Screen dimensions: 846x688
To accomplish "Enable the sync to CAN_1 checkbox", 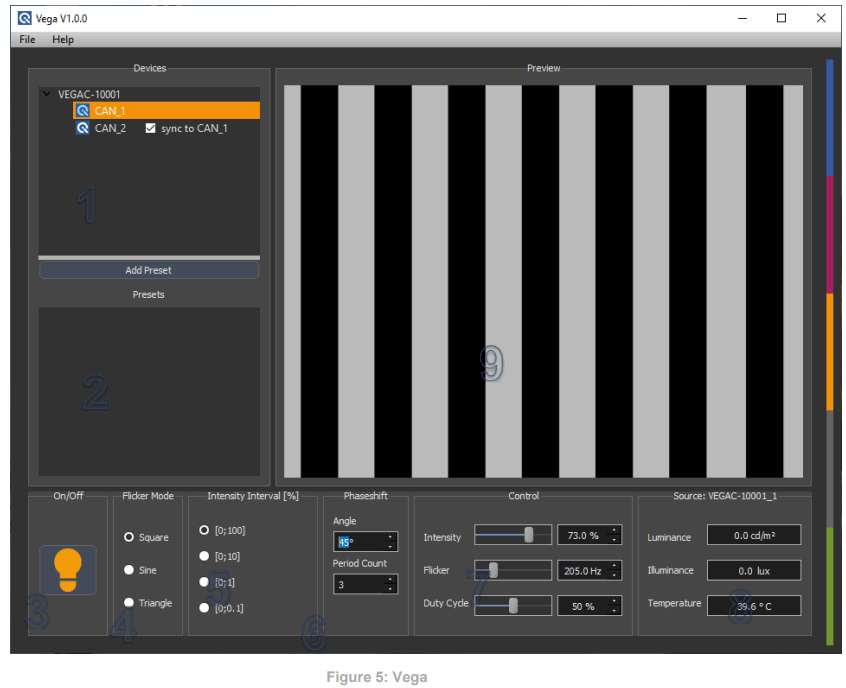I will tap(151, 127).
